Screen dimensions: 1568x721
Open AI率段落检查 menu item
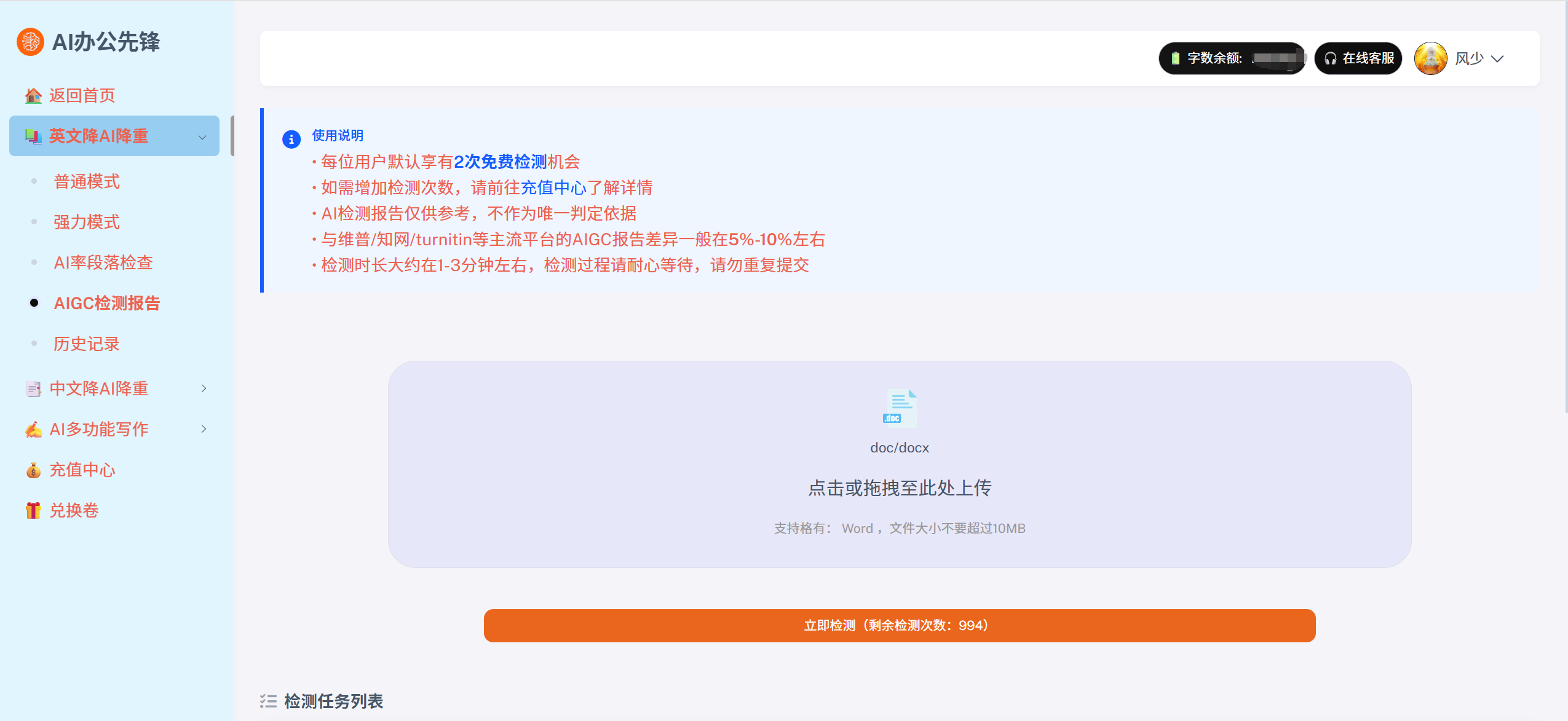103,263
